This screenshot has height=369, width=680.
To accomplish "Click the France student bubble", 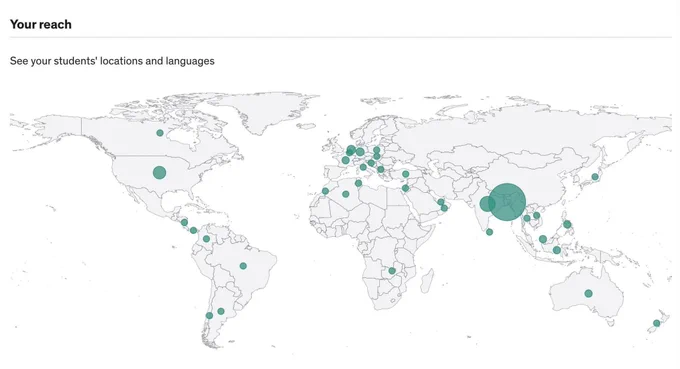I will tap(346, 160).
